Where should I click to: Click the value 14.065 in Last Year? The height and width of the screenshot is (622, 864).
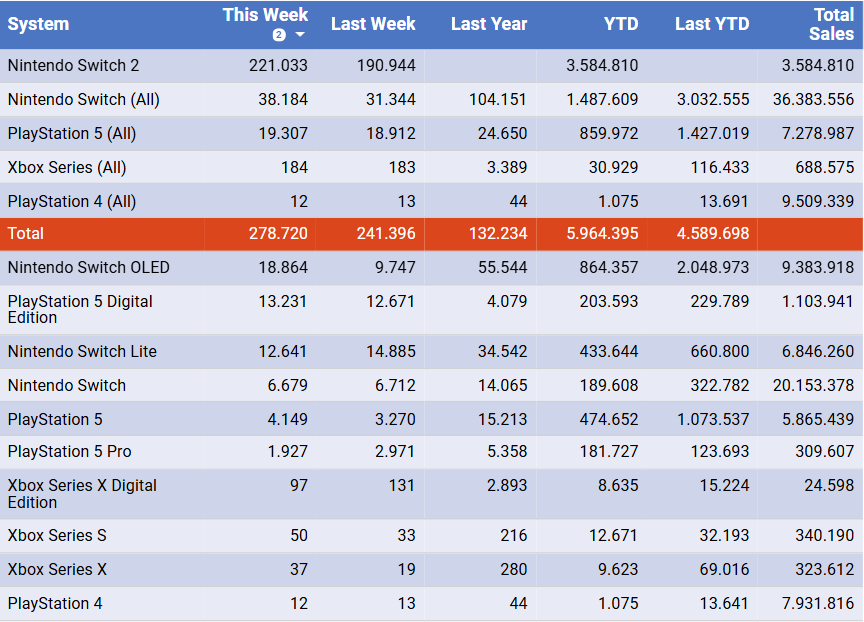pyautogui.click(x=503, y=386)
